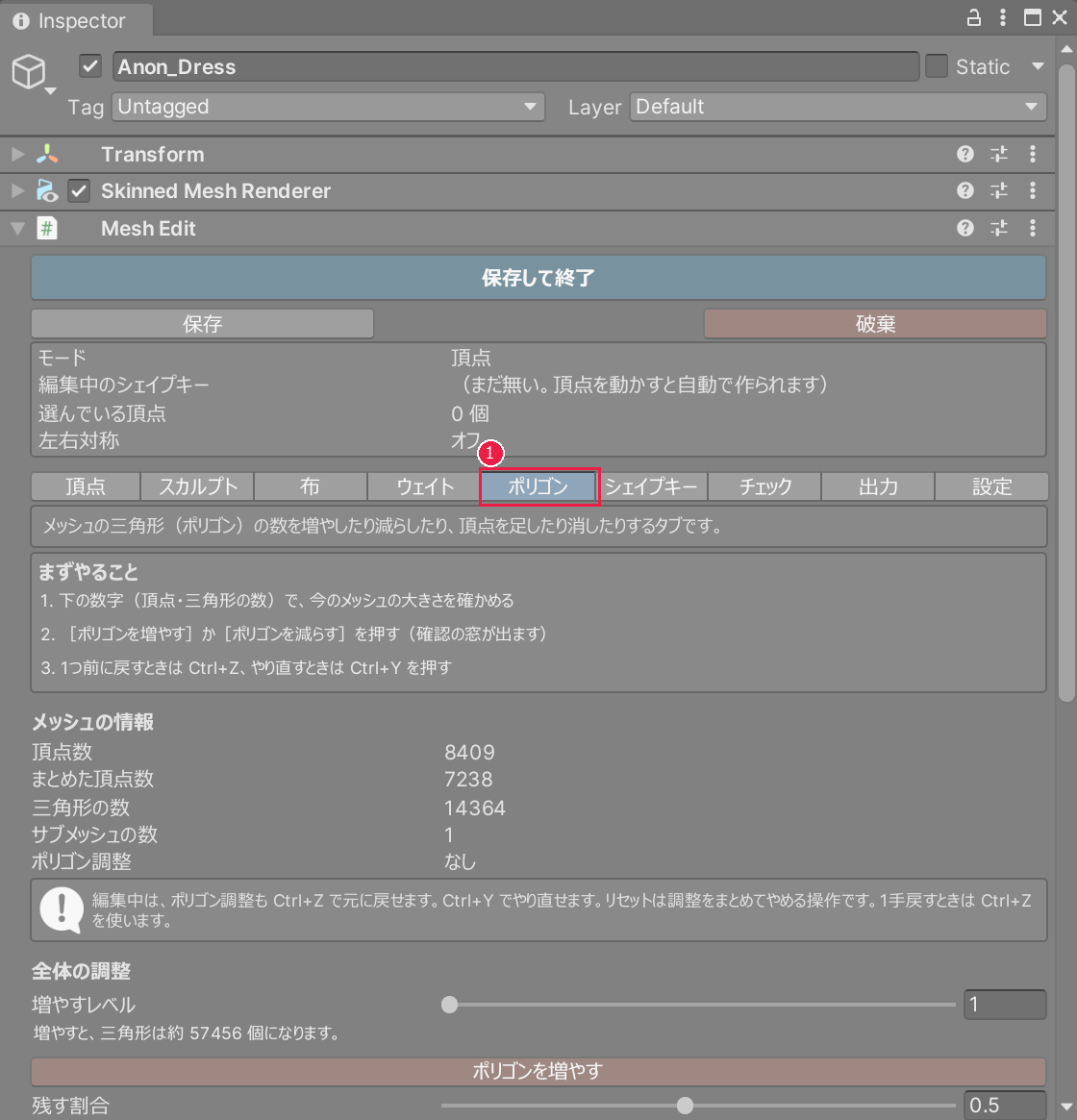Open Mesh Edit preset settings icon

pyautogui.click(x=999, y=228)
